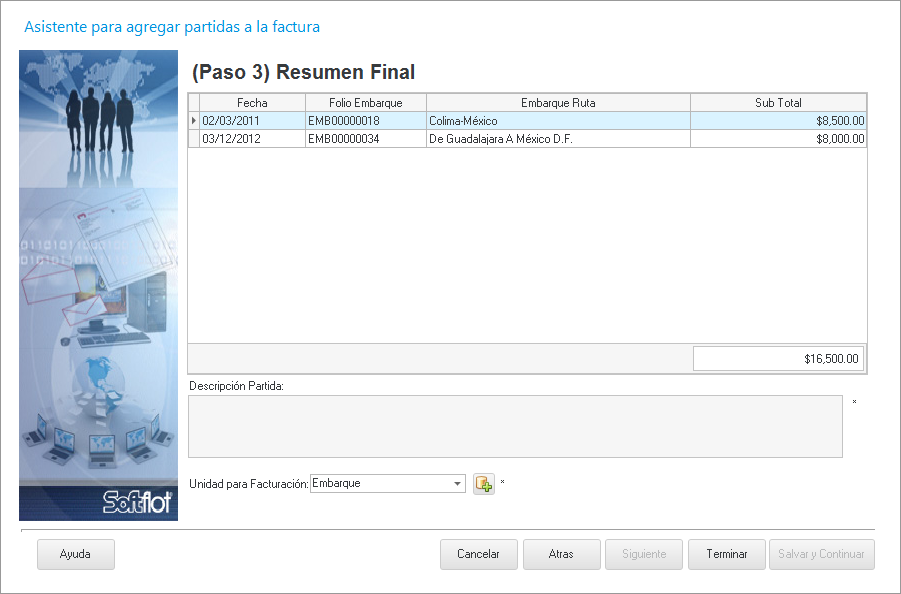
Task: Focus the Descripción Partida text area
Action: click(515, 426)
